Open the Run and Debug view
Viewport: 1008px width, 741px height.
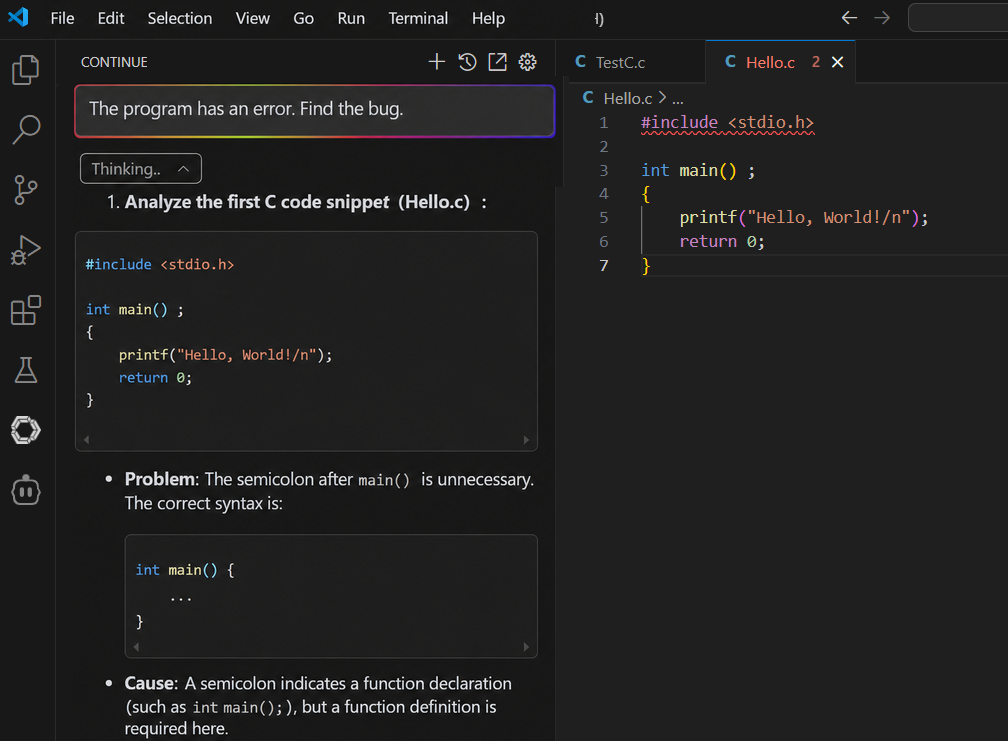tap(26, 250)
